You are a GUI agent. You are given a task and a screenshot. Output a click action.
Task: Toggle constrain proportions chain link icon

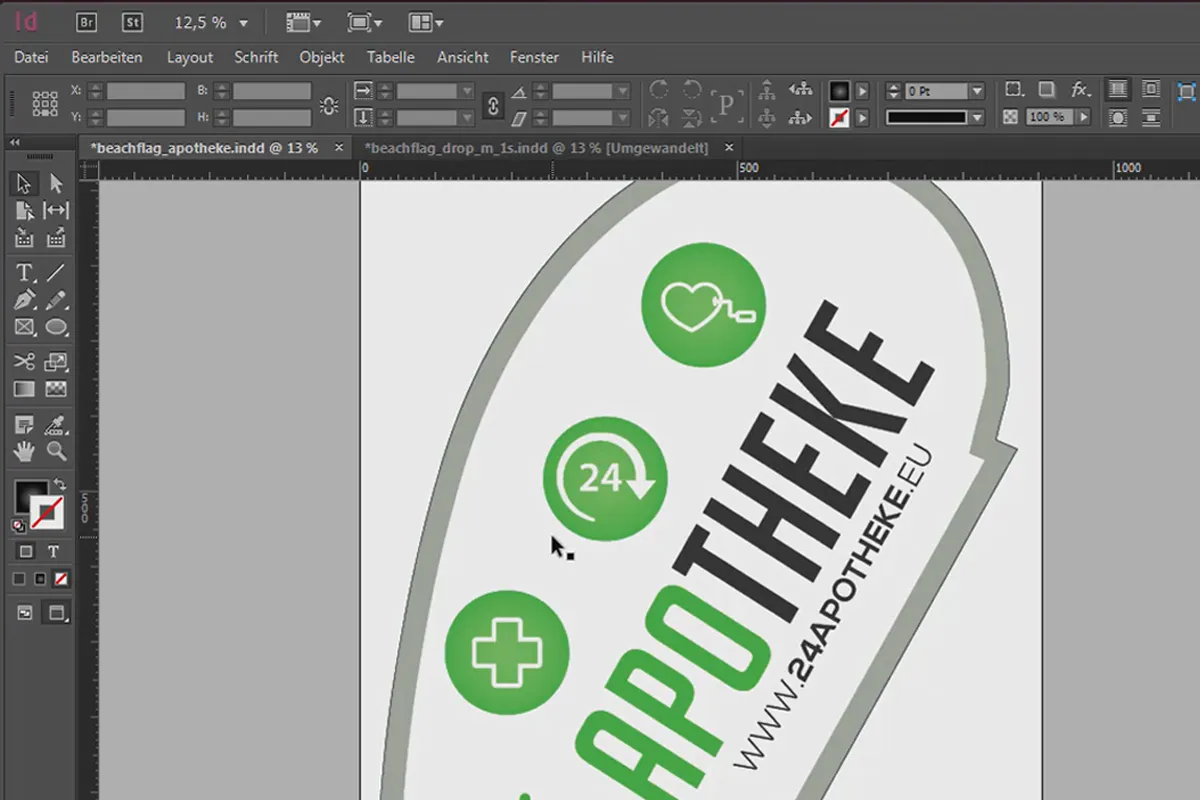491,104
